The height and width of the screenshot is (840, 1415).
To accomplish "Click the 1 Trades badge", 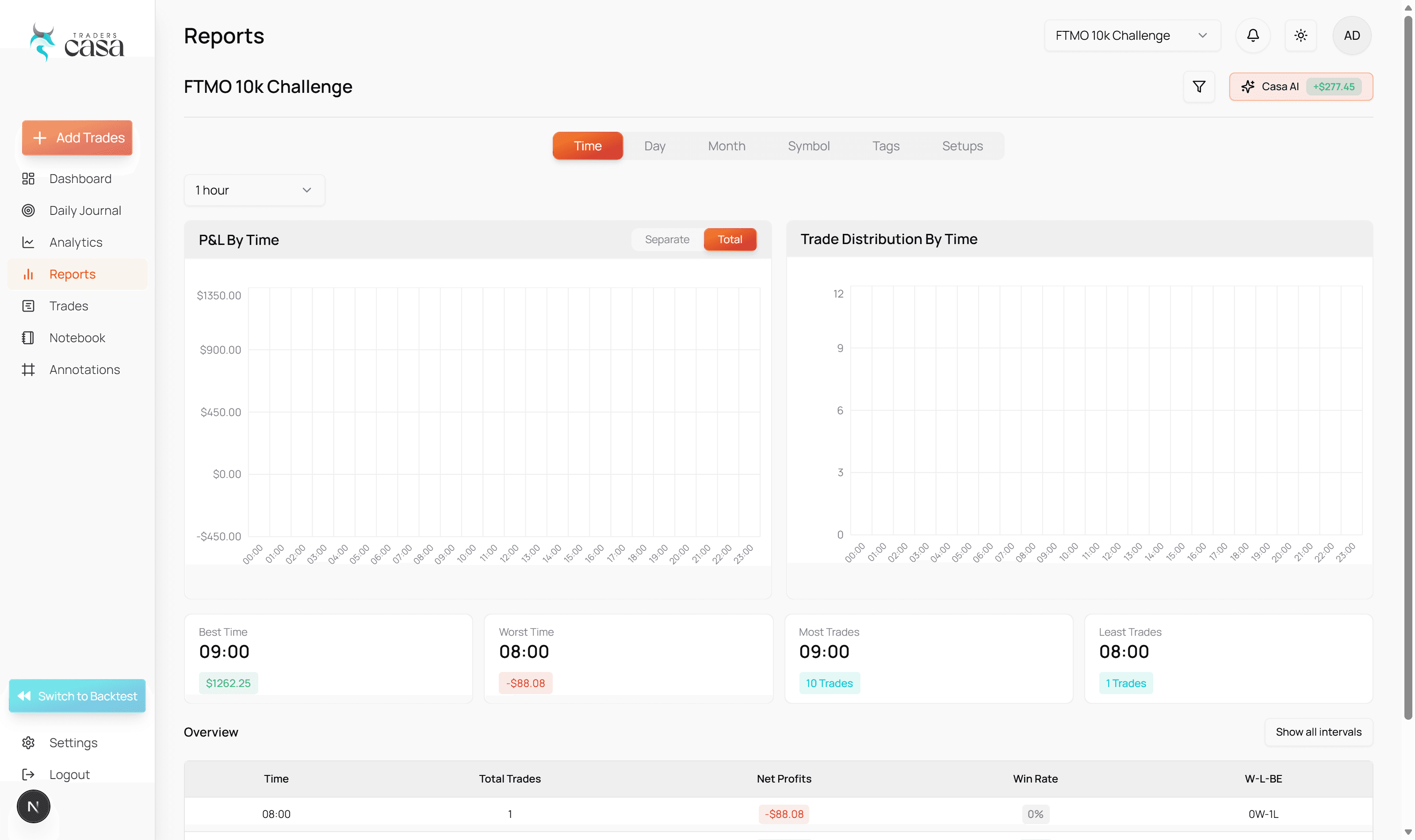I will click(x=1125, y=683).
